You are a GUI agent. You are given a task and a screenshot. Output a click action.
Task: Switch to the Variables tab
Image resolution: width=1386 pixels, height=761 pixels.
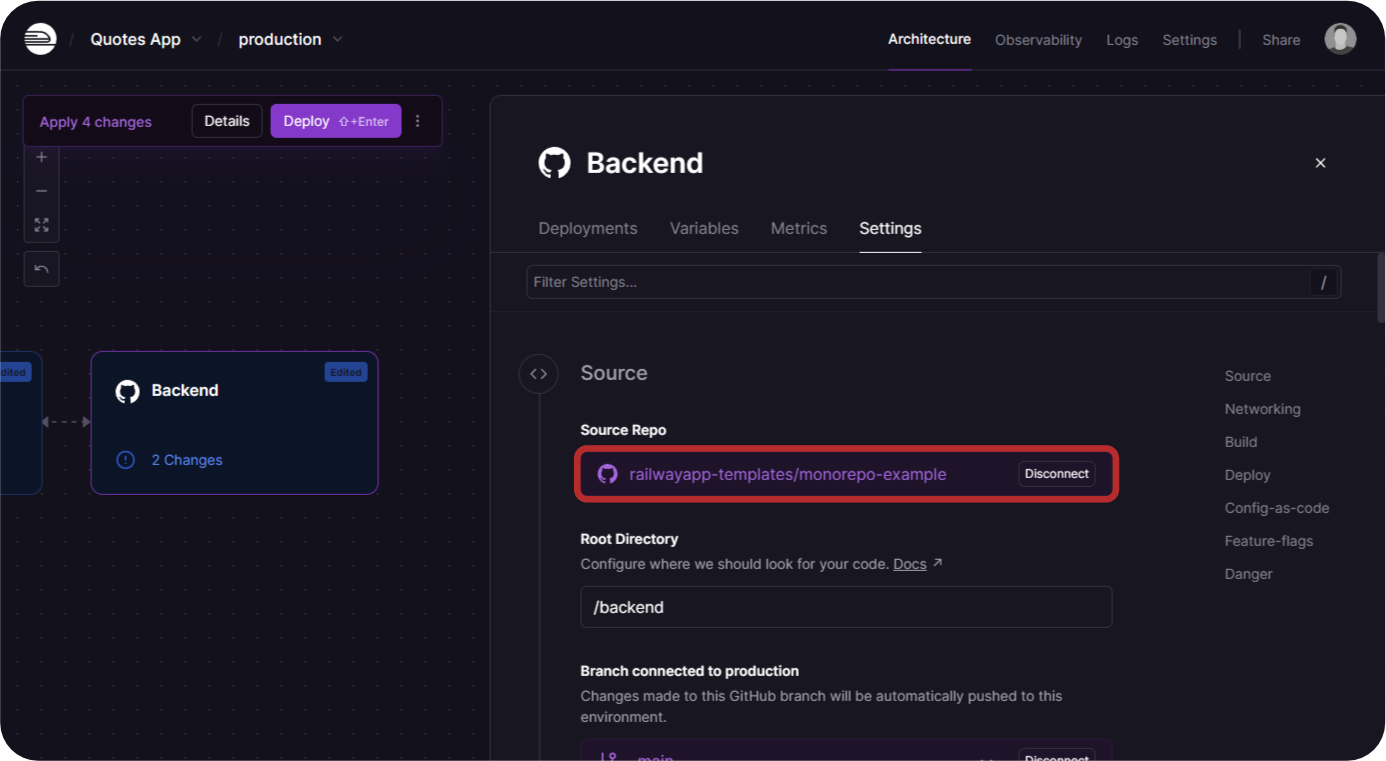coord(704,228)
